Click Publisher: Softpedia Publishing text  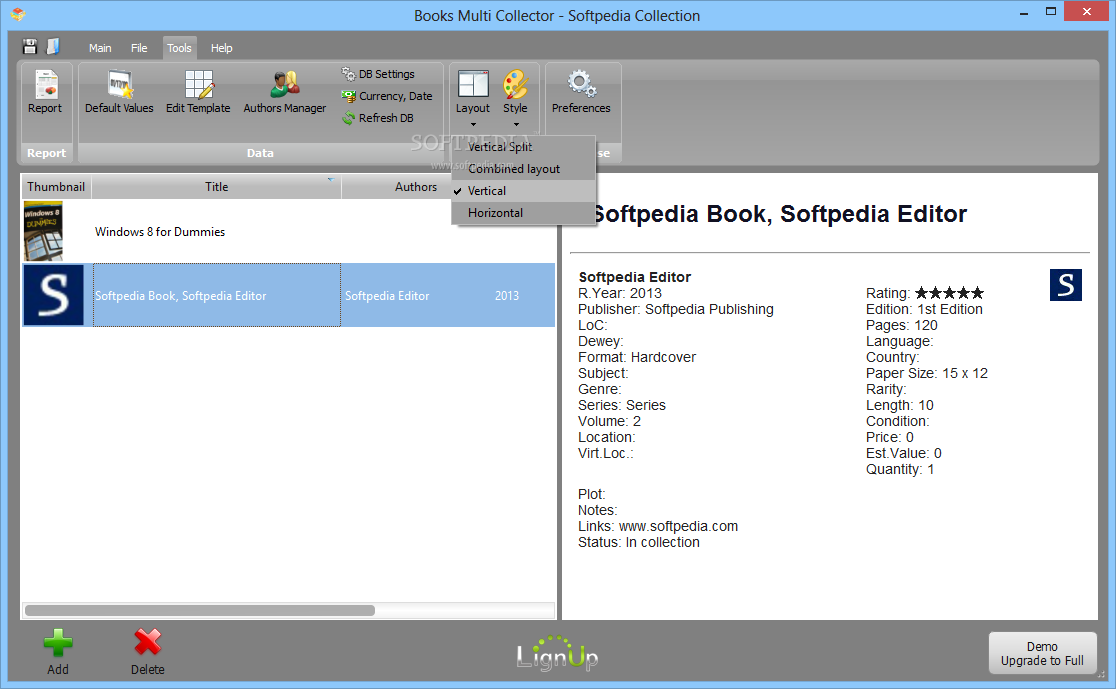pyautogui.click(x=675, y=309)
